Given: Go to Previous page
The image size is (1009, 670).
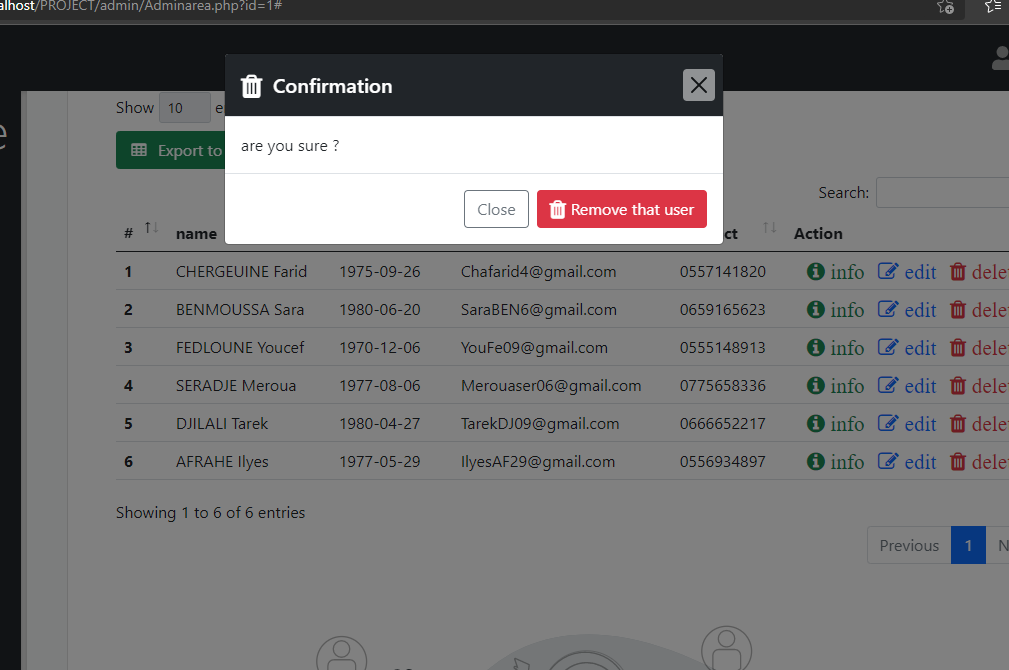Looking at the screenshot, I should pyautogui.click(x=909, y=545).
